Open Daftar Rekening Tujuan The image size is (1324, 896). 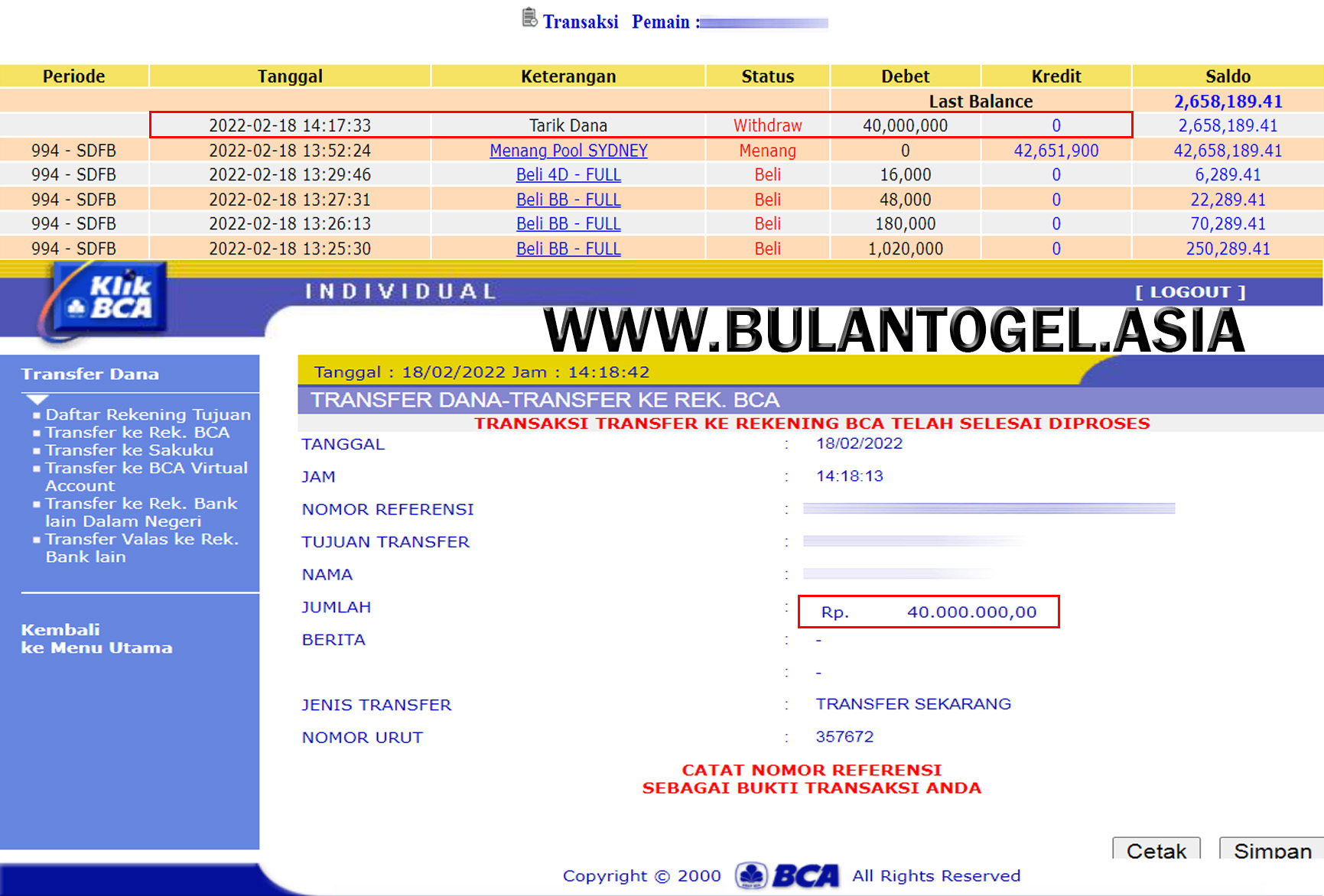[x=148, y=414]
